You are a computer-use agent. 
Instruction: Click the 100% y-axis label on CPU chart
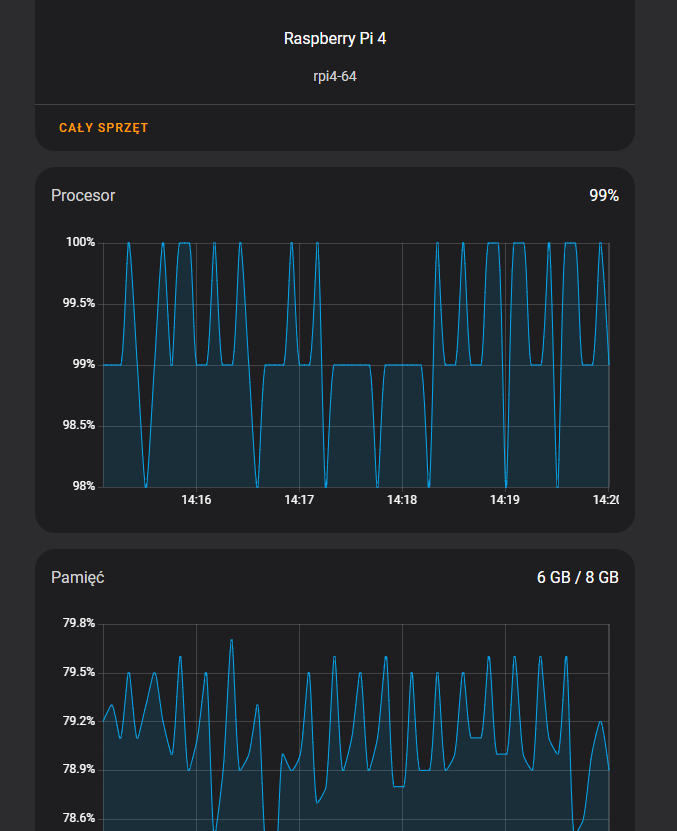(80, 242)
